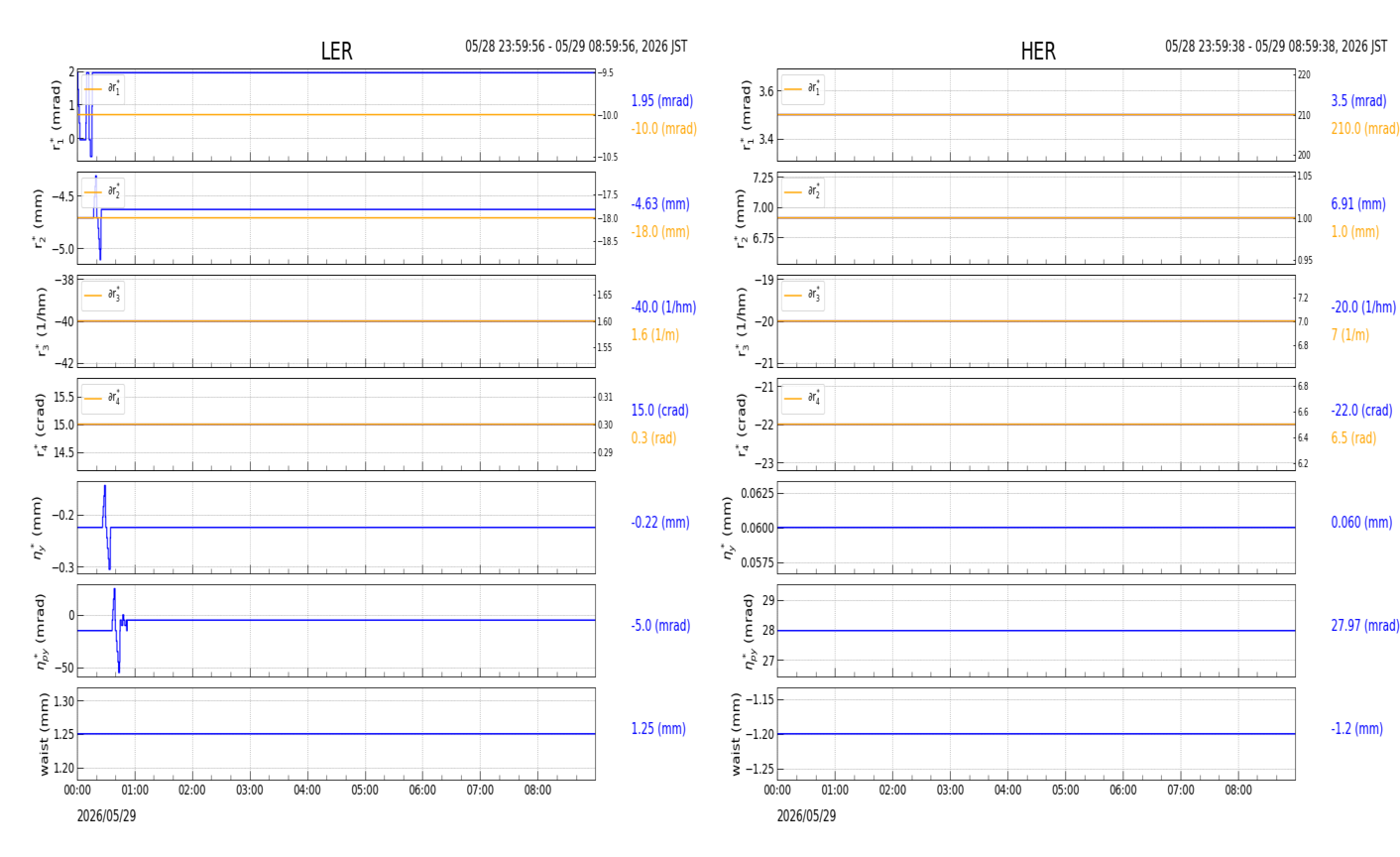Screen dimensions: 1400x857
Task: Click the orange 1.6 (1/m) value
Action: pyautogui.click(x=655, y=335)
